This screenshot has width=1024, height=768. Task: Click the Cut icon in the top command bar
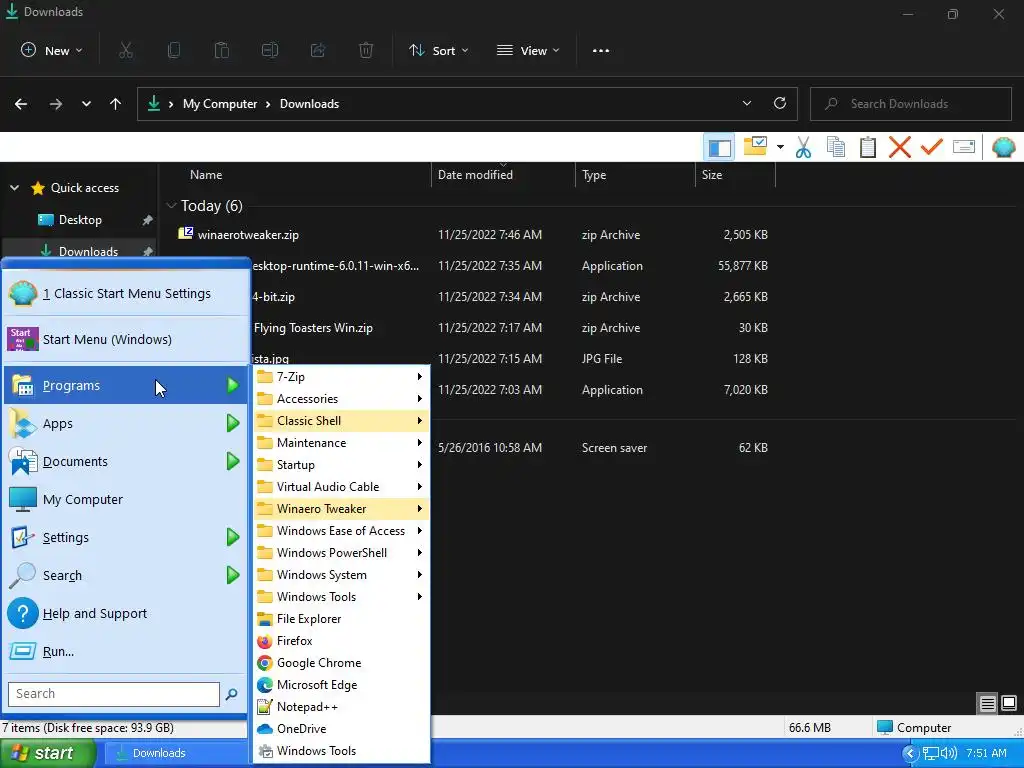[x=126, y=50]
